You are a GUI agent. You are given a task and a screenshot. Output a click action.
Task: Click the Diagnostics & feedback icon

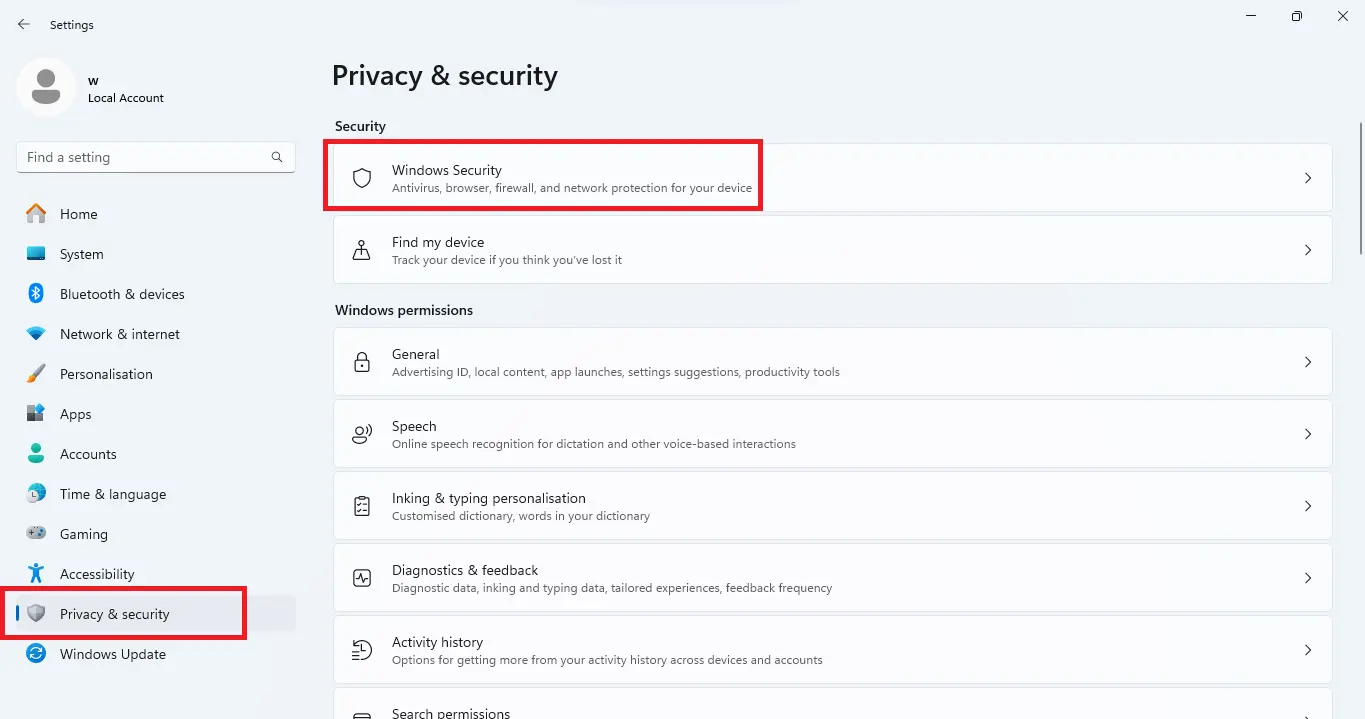(x=362, y=578)
